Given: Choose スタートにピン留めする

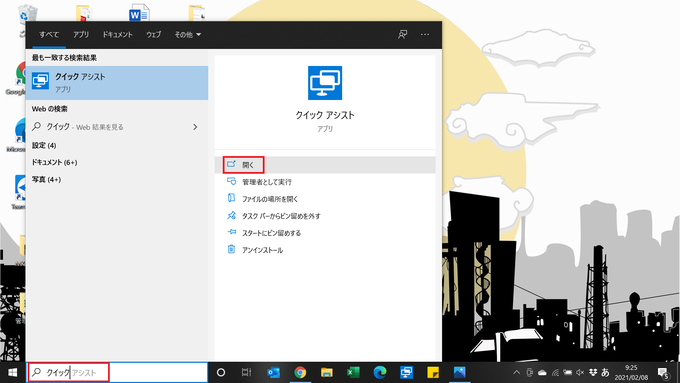Looking at the screenshot, I should click(325, 233).
